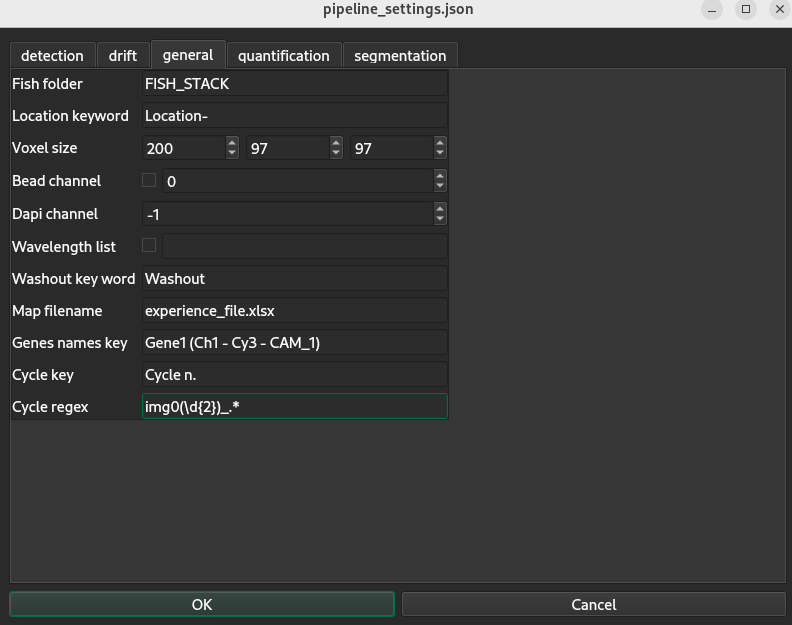Switch to the detection tab
The image size is (792, 625).
pos(53,56)
